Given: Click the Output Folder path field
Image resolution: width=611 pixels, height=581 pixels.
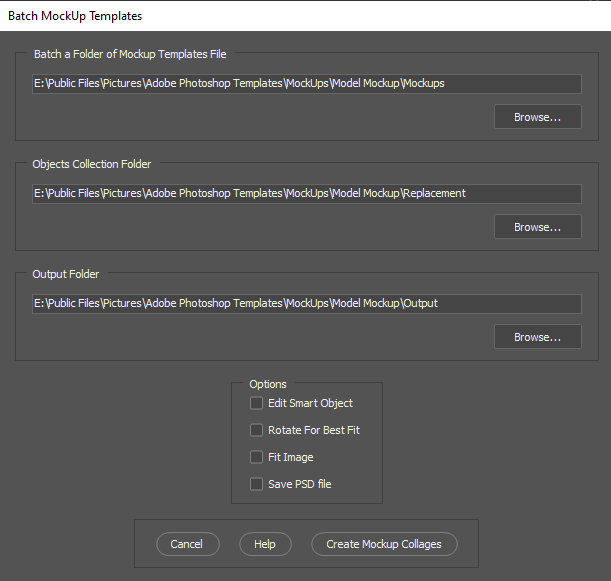Looking at the screenshot, I should pos(306,304).
